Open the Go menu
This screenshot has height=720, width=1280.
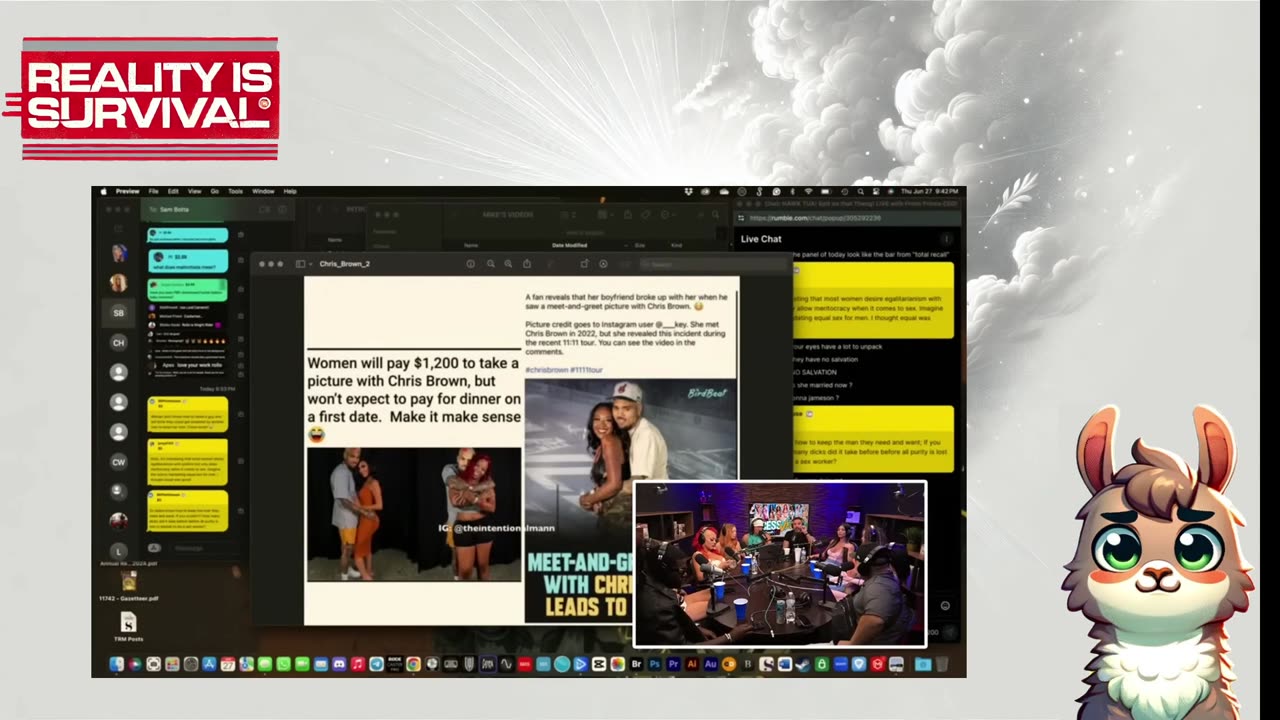click(214, 191)
